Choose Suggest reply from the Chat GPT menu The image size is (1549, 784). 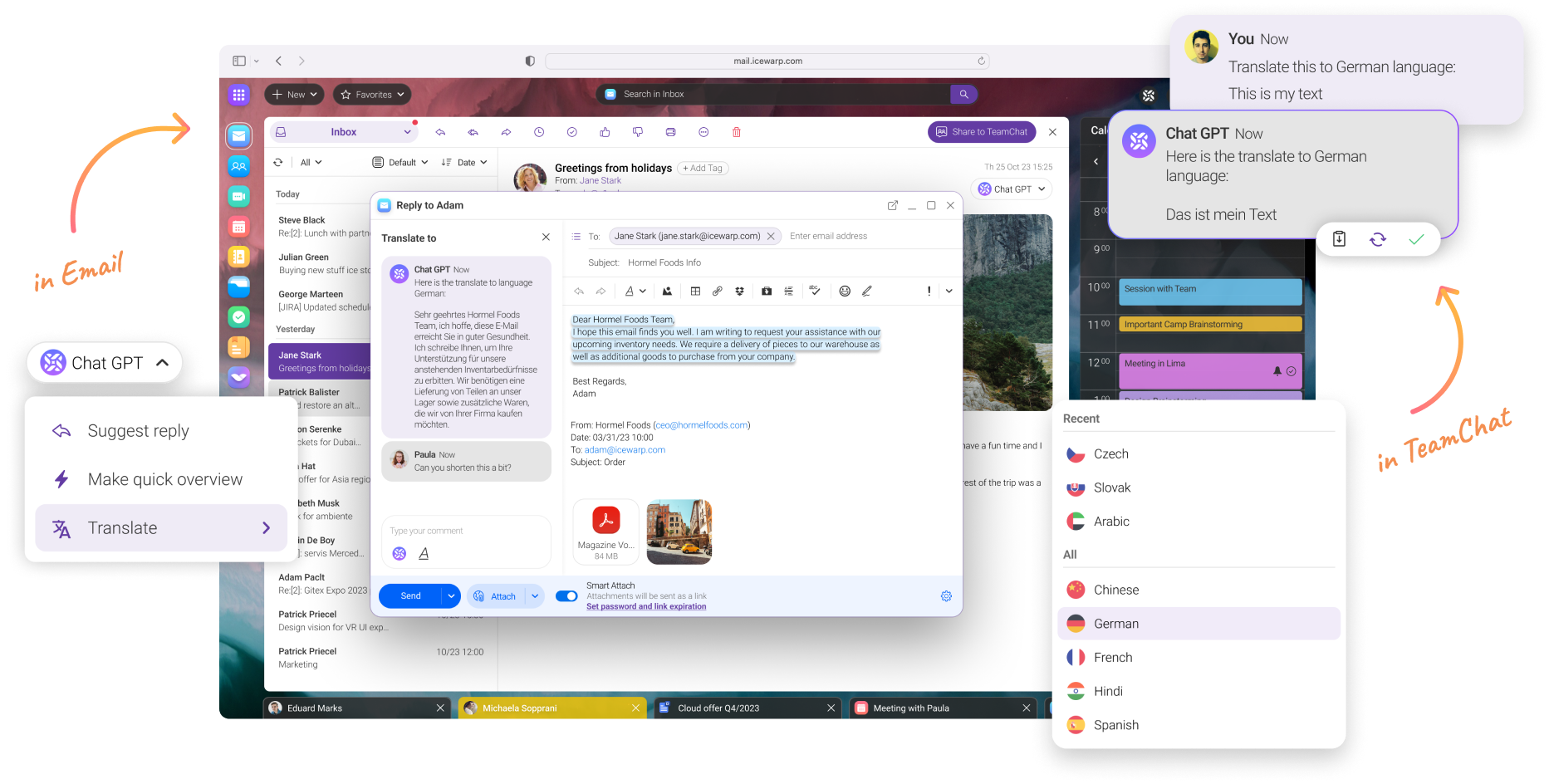[x=161, y=431]
